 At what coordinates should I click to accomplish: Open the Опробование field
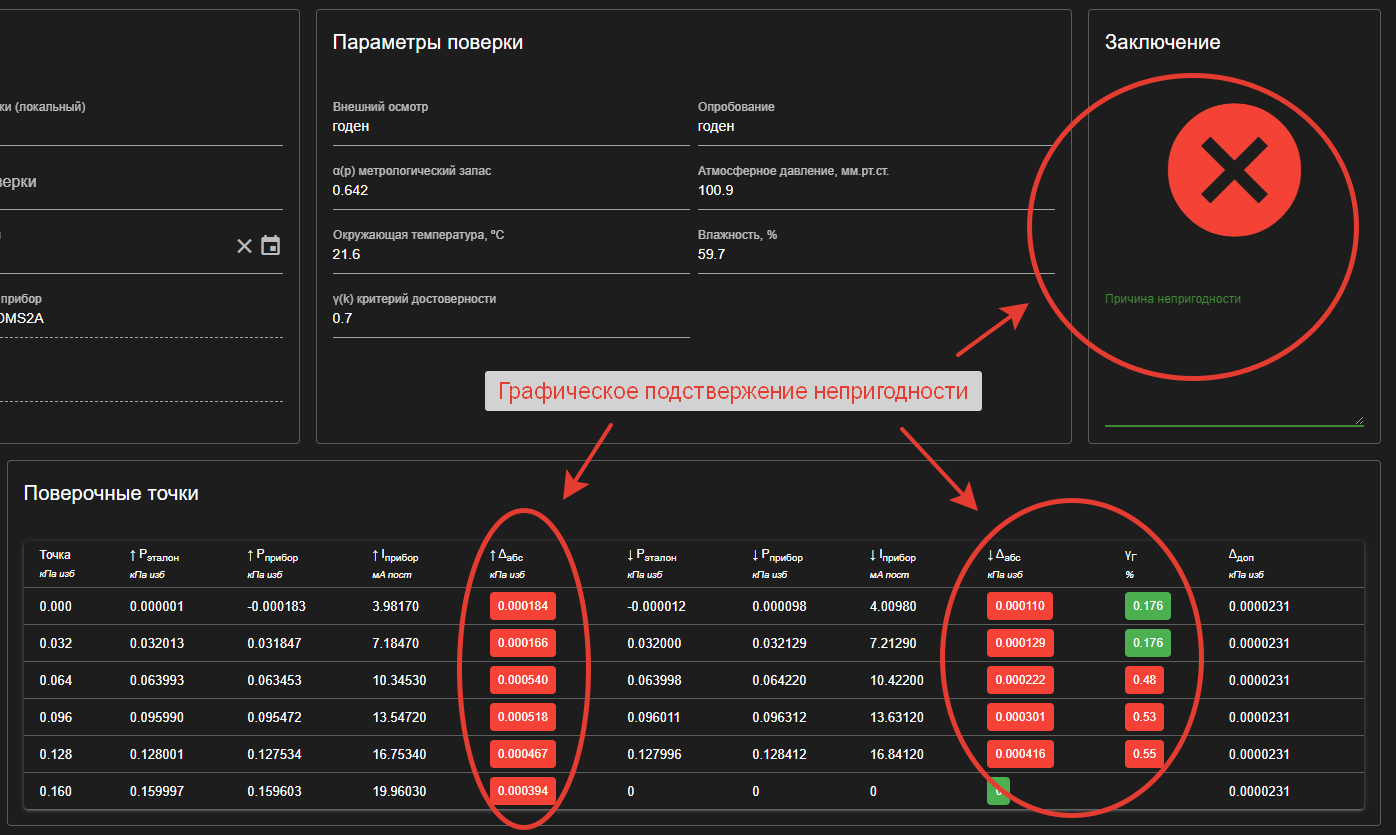click(x=875, y=127)
